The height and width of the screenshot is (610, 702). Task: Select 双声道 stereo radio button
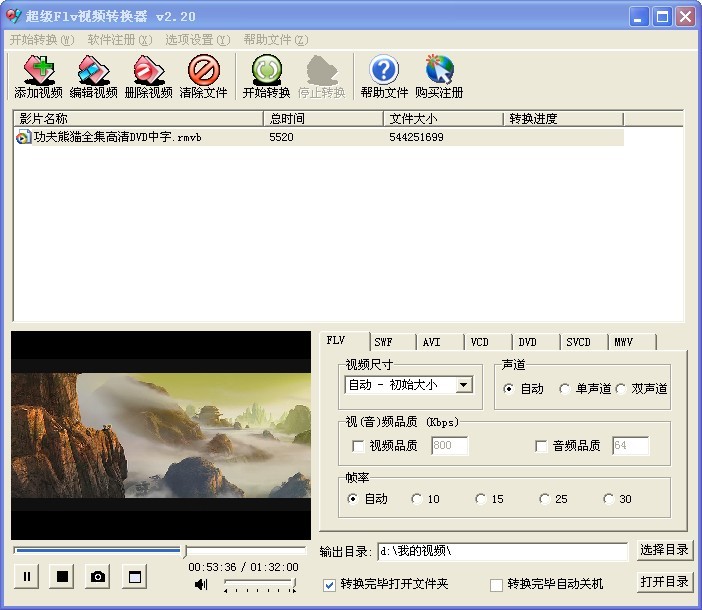621,388
